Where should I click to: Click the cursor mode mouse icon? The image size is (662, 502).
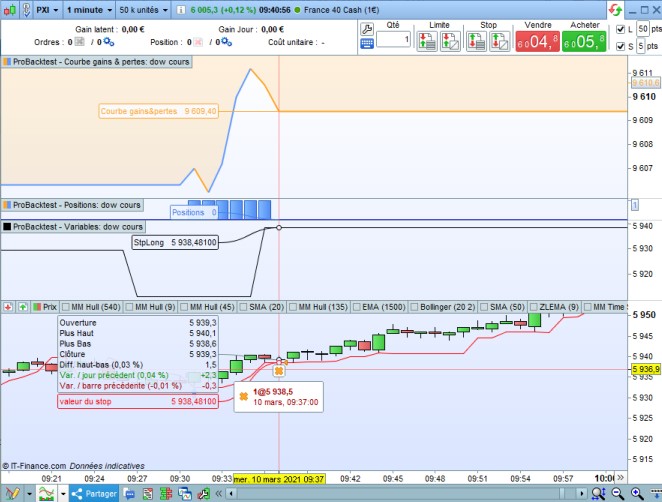pos(26,10)
